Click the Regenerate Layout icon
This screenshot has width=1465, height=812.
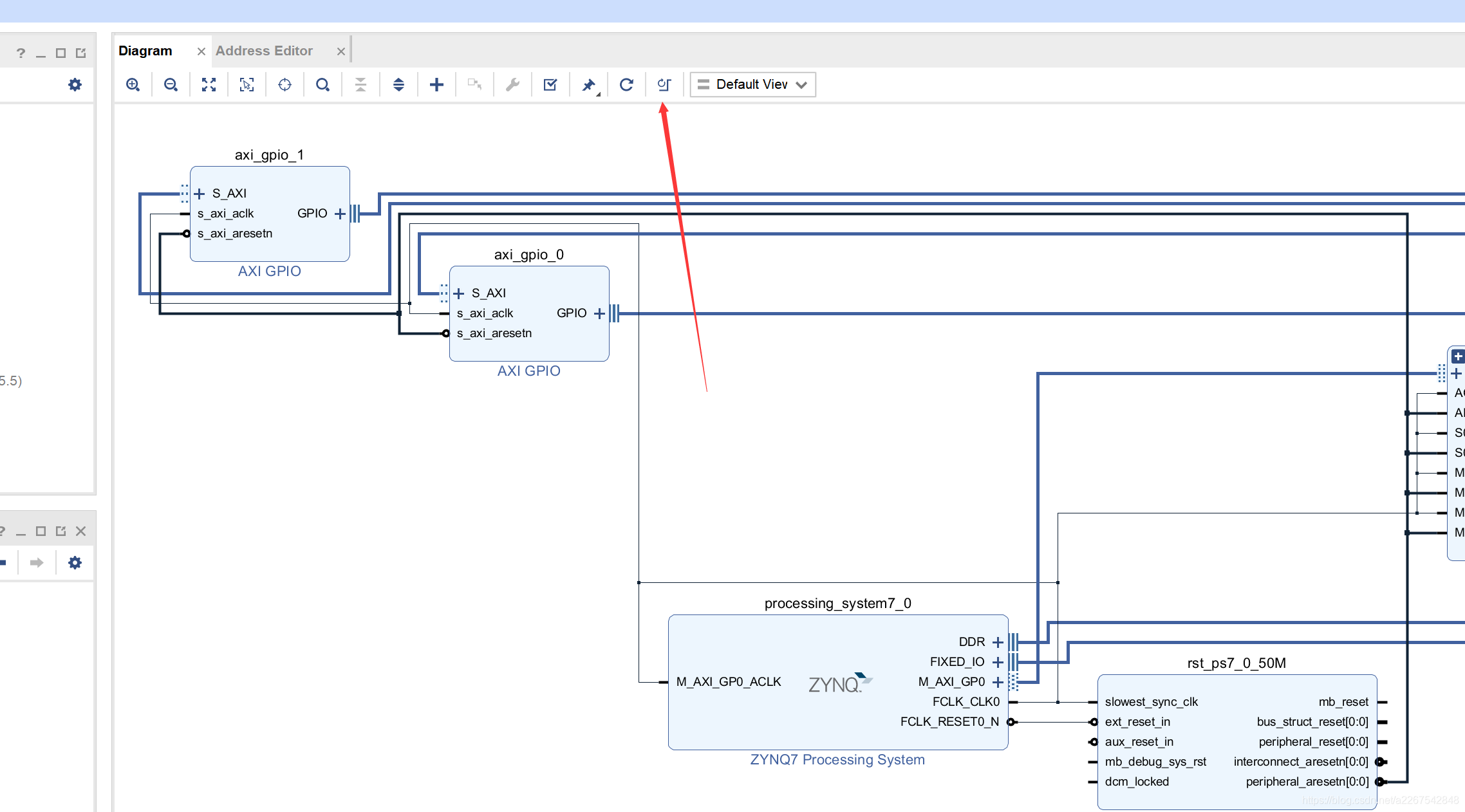click(626, 84)
